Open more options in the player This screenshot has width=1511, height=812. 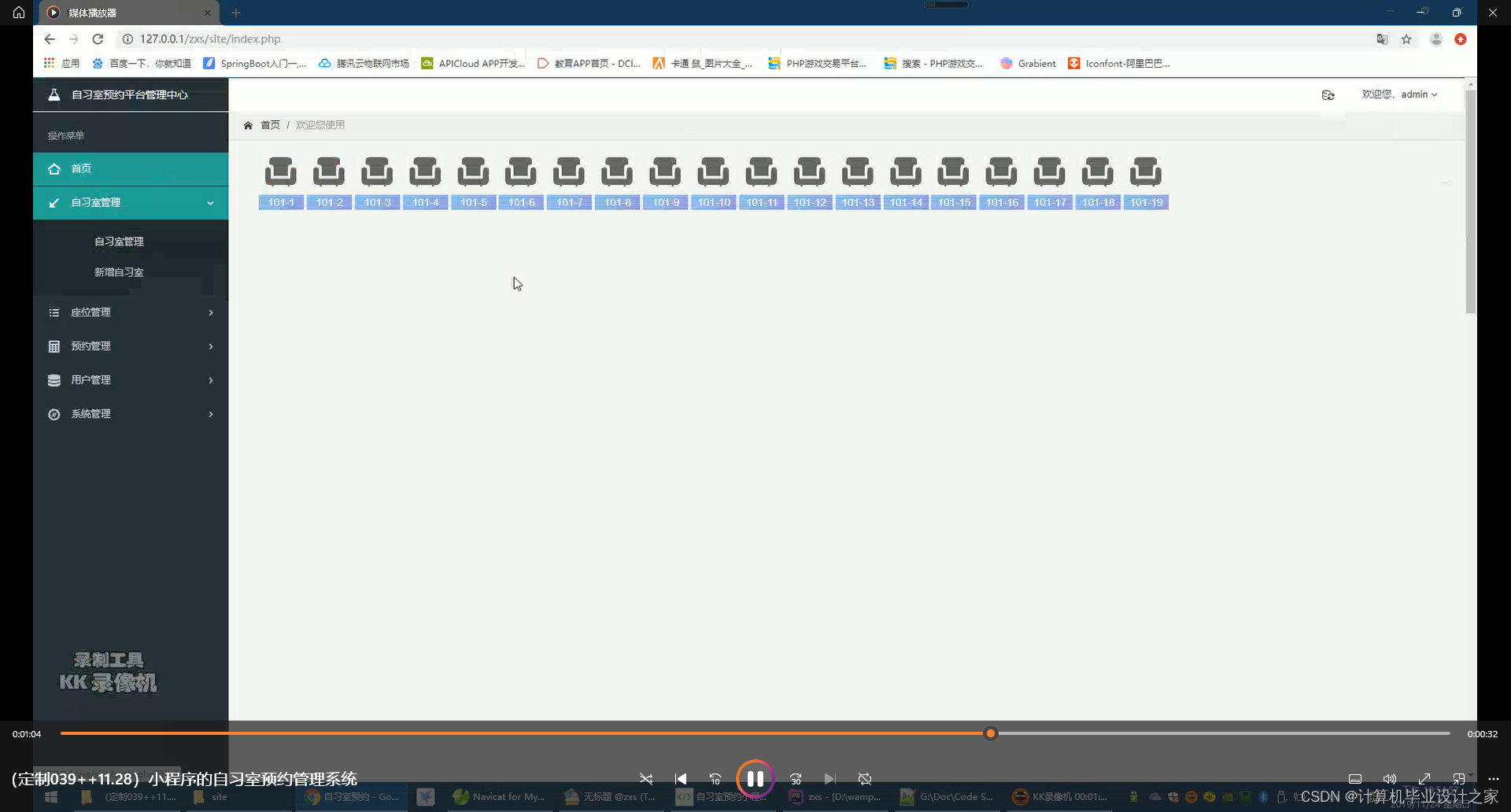1494,779
